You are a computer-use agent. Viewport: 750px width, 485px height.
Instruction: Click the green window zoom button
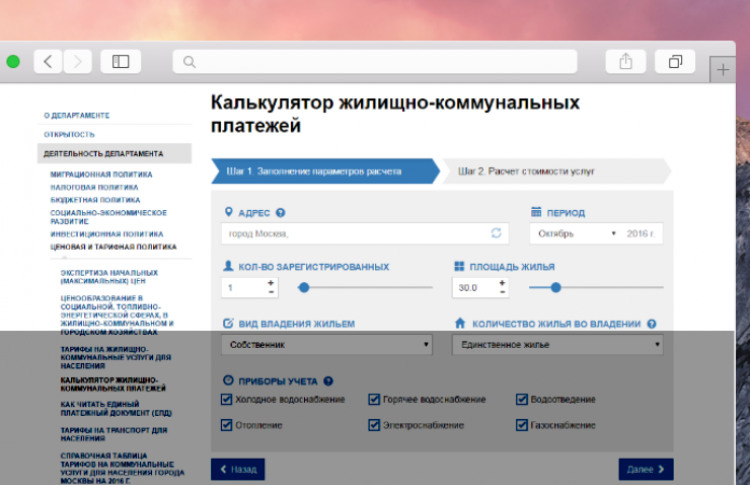click(x=13, y=61)
